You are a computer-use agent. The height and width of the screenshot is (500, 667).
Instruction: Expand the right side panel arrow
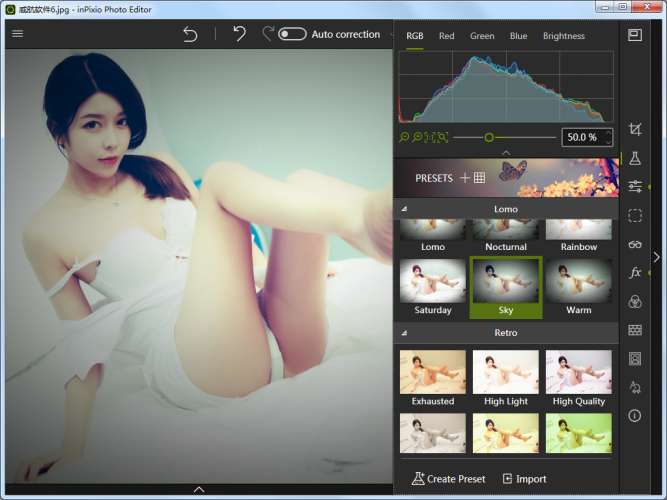click(x=656, y=257)
